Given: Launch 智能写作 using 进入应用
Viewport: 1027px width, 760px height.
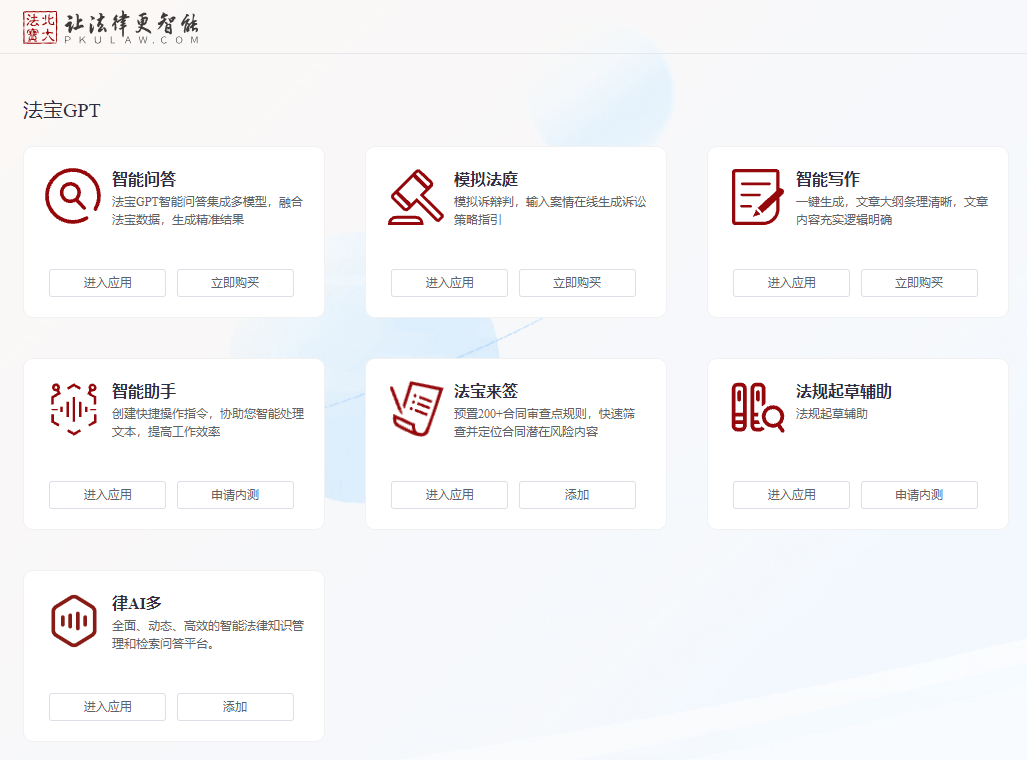Looking at the screenshot, I should (791, 283).
